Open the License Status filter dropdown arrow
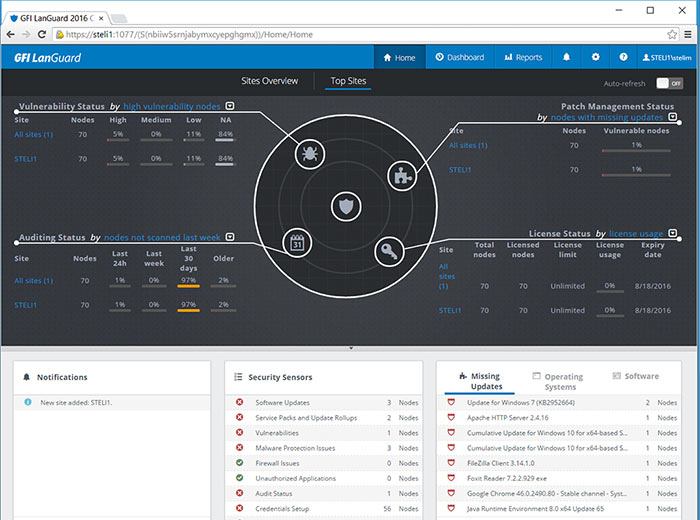 click(x=673, y=233)
